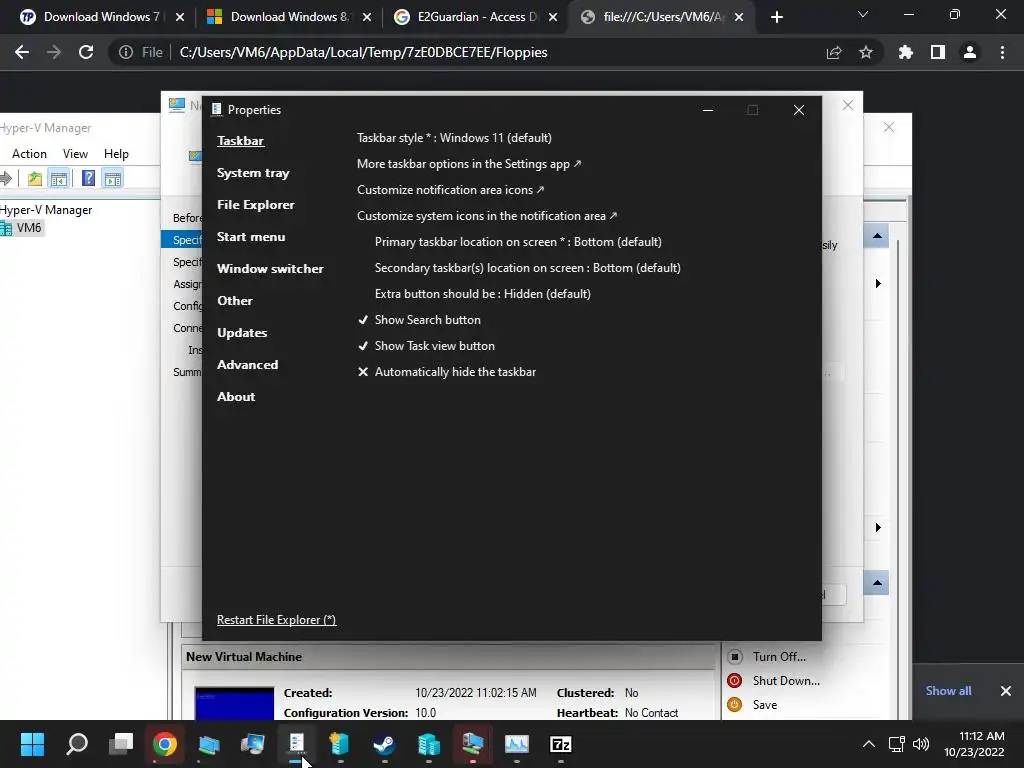Open Chrome profile avatar icon
Image resolution: width=1024 pixels, height=768 pixels.
970,52
